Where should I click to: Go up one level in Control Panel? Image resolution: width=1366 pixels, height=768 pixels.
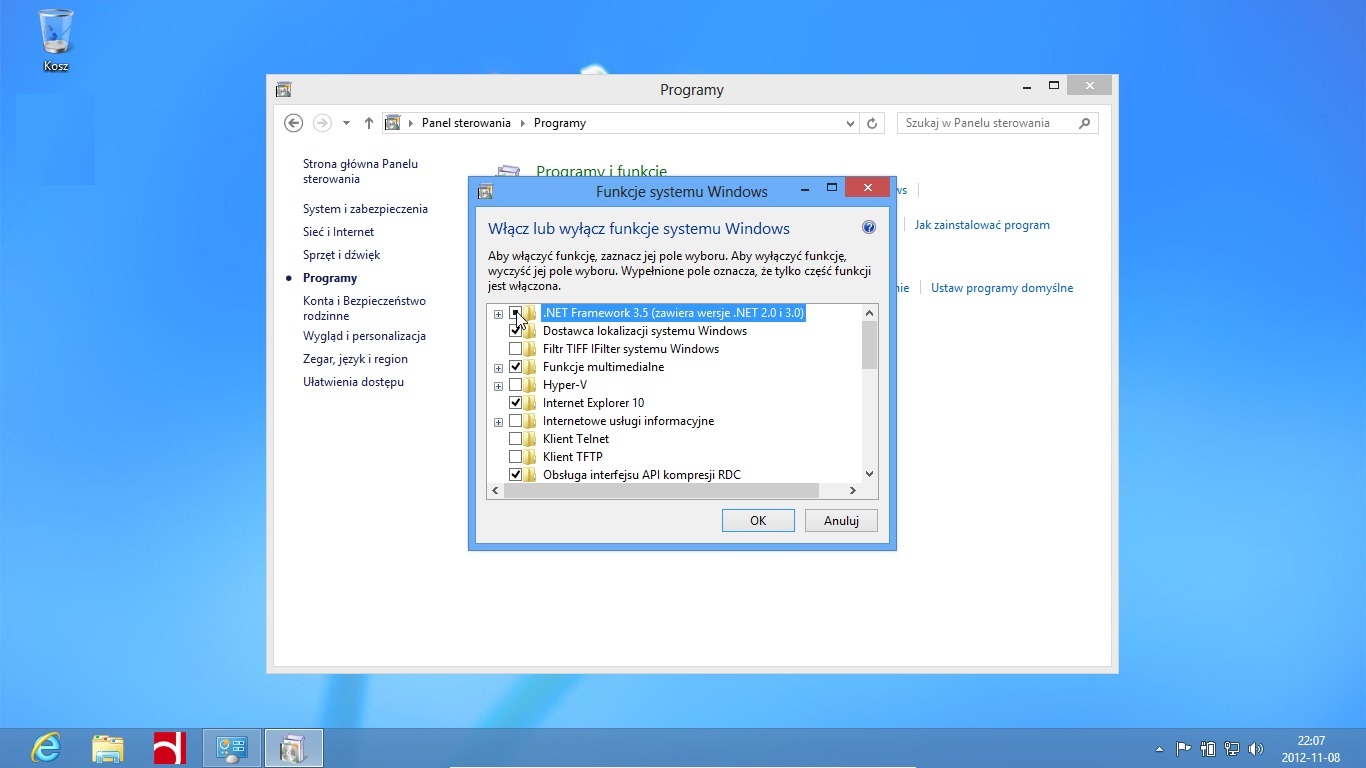pos(368,123)
